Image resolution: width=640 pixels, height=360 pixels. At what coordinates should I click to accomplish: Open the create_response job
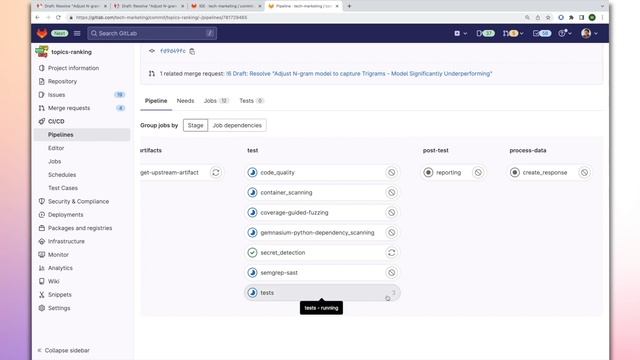click(544, 173)
